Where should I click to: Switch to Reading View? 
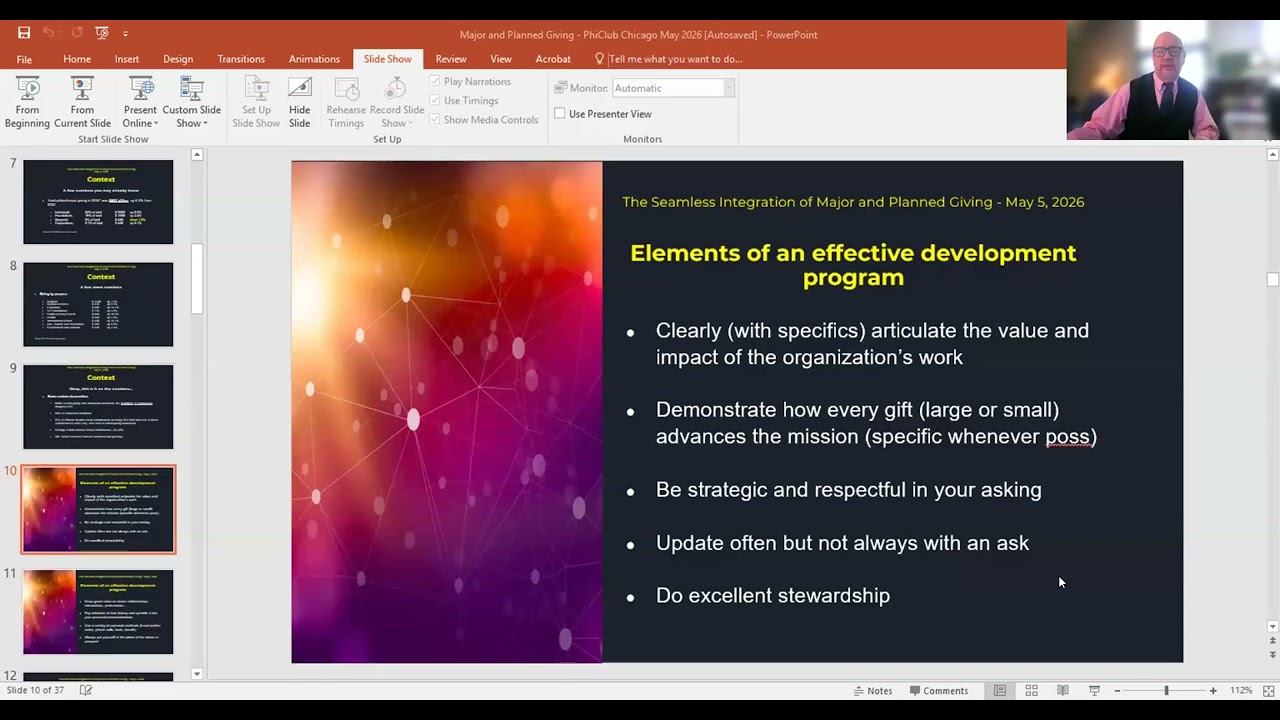(1063, 690)
